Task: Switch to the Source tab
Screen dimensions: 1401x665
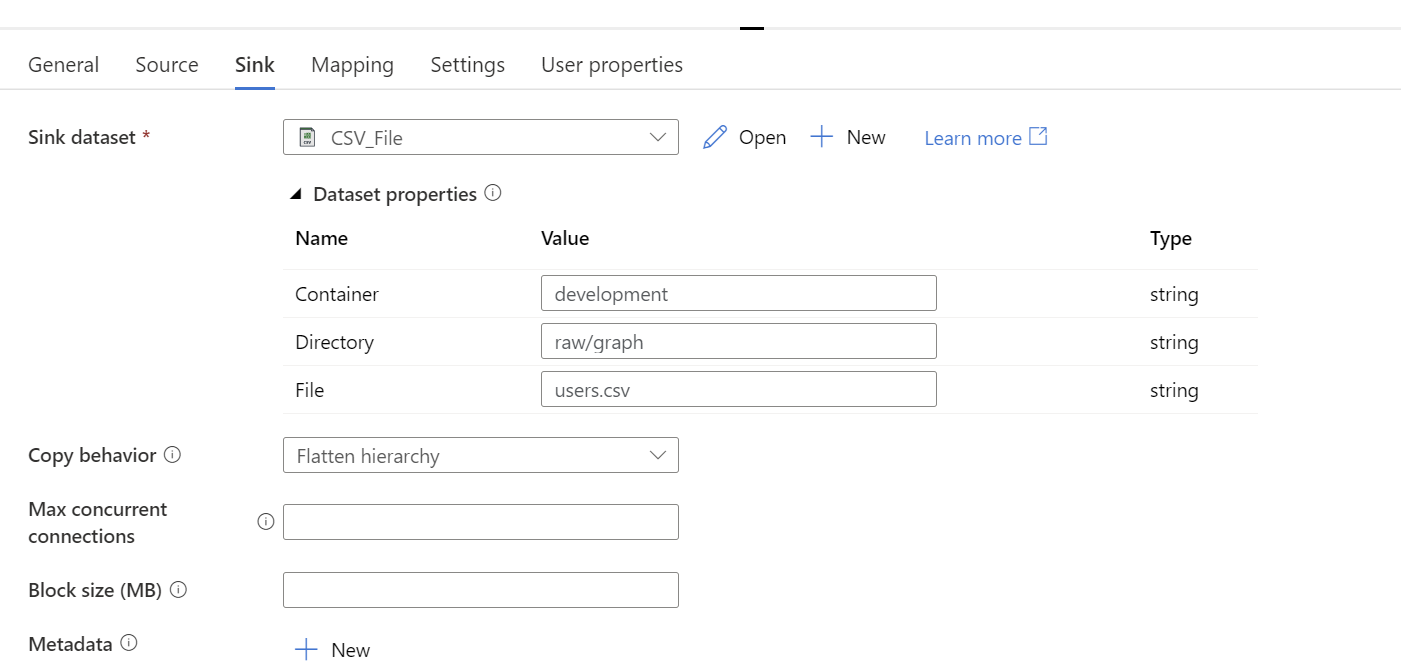Action: coord(167,65)
